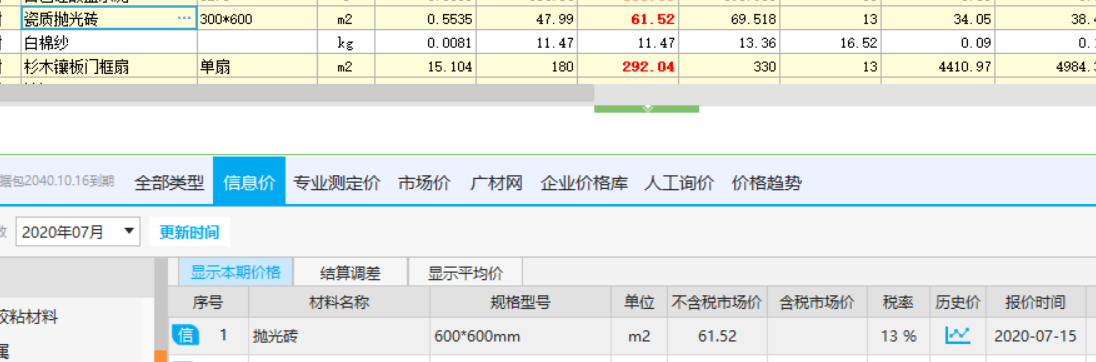This screenshot has width=1096, height=362.
Task: Click the 结算调差 button
Action: tap(350, 273)
